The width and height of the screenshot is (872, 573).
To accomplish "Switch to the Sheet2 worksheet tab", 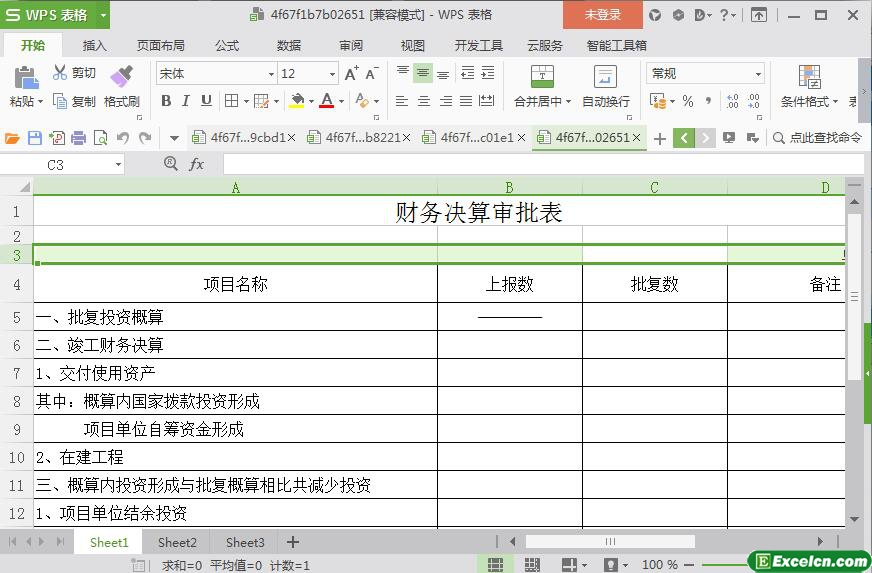I will coord(177,542).
